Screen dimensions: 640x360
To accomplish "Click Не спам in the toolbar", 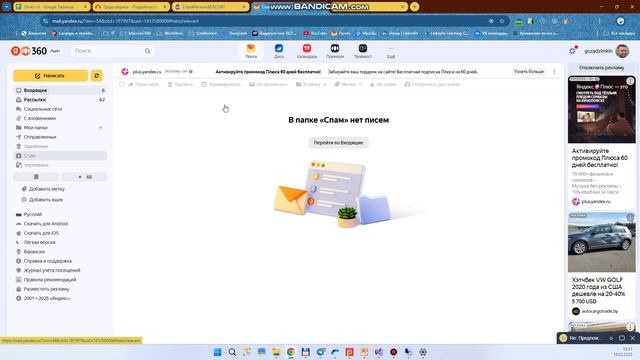I will [383, 84].
